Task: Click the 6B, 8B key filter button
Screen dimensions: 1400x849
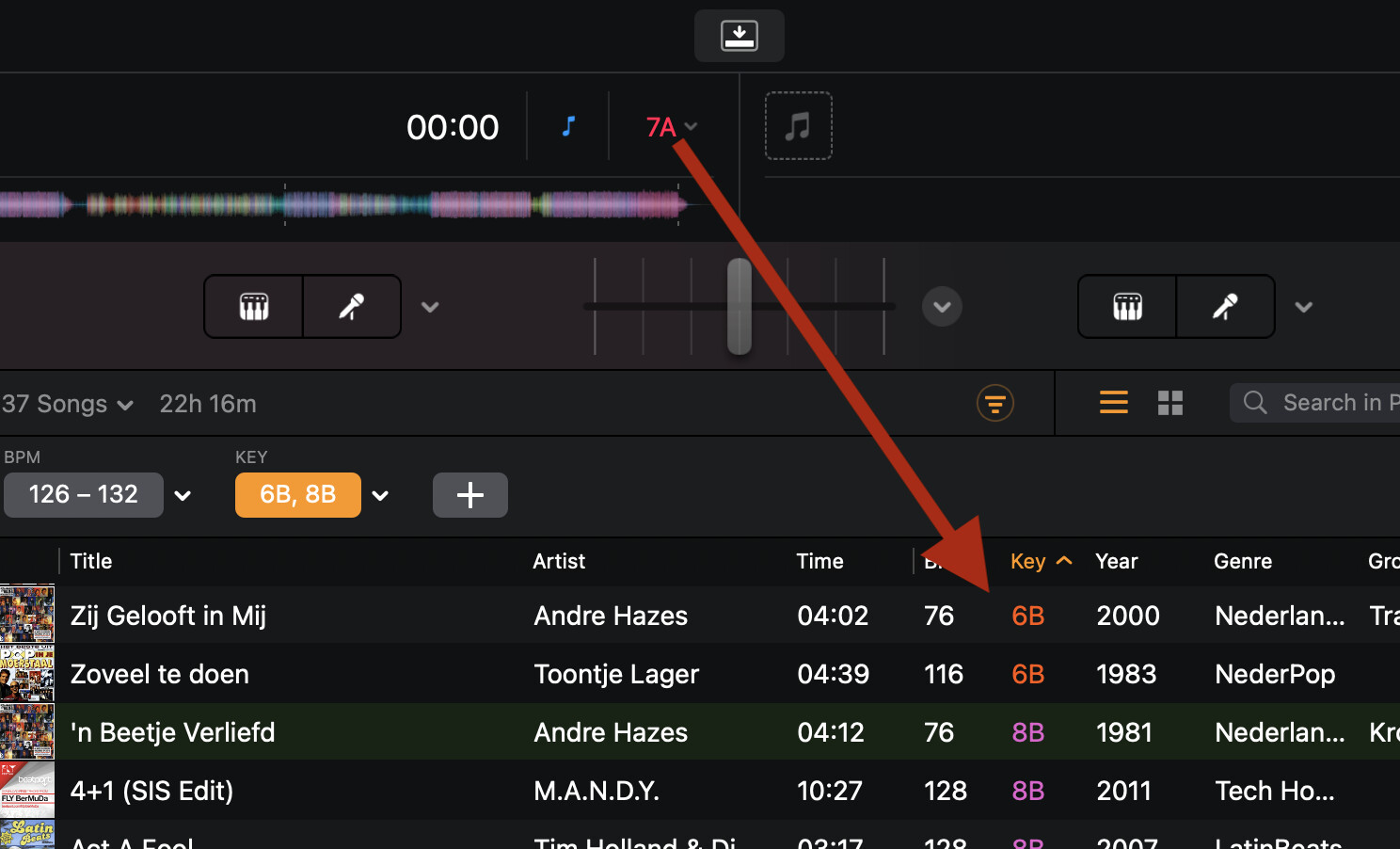Action: (x=297, y=495)
